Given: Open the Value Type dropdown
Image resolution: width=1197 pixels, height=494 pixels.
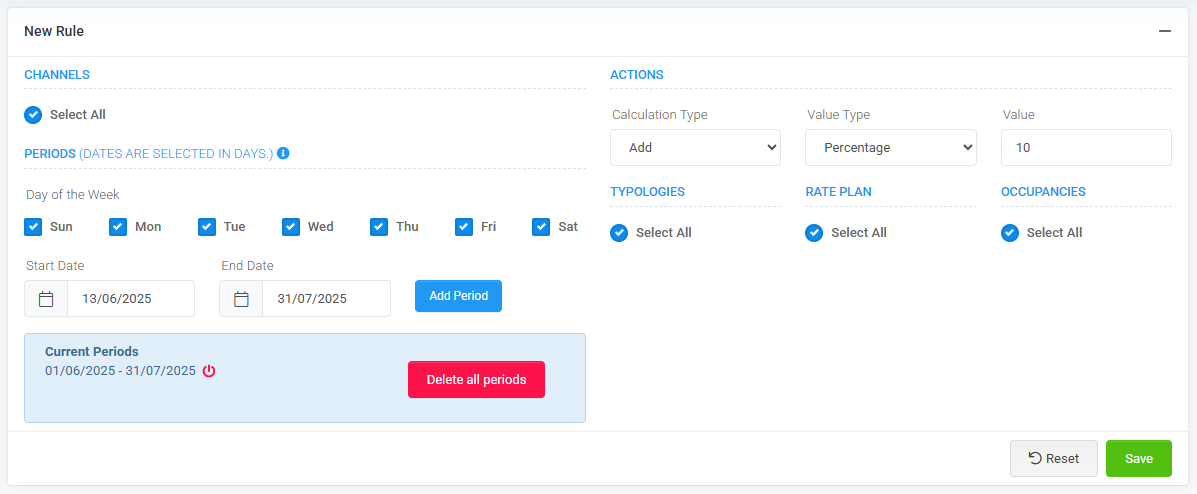Looking at the screenshot, I should tap(891, 147).
